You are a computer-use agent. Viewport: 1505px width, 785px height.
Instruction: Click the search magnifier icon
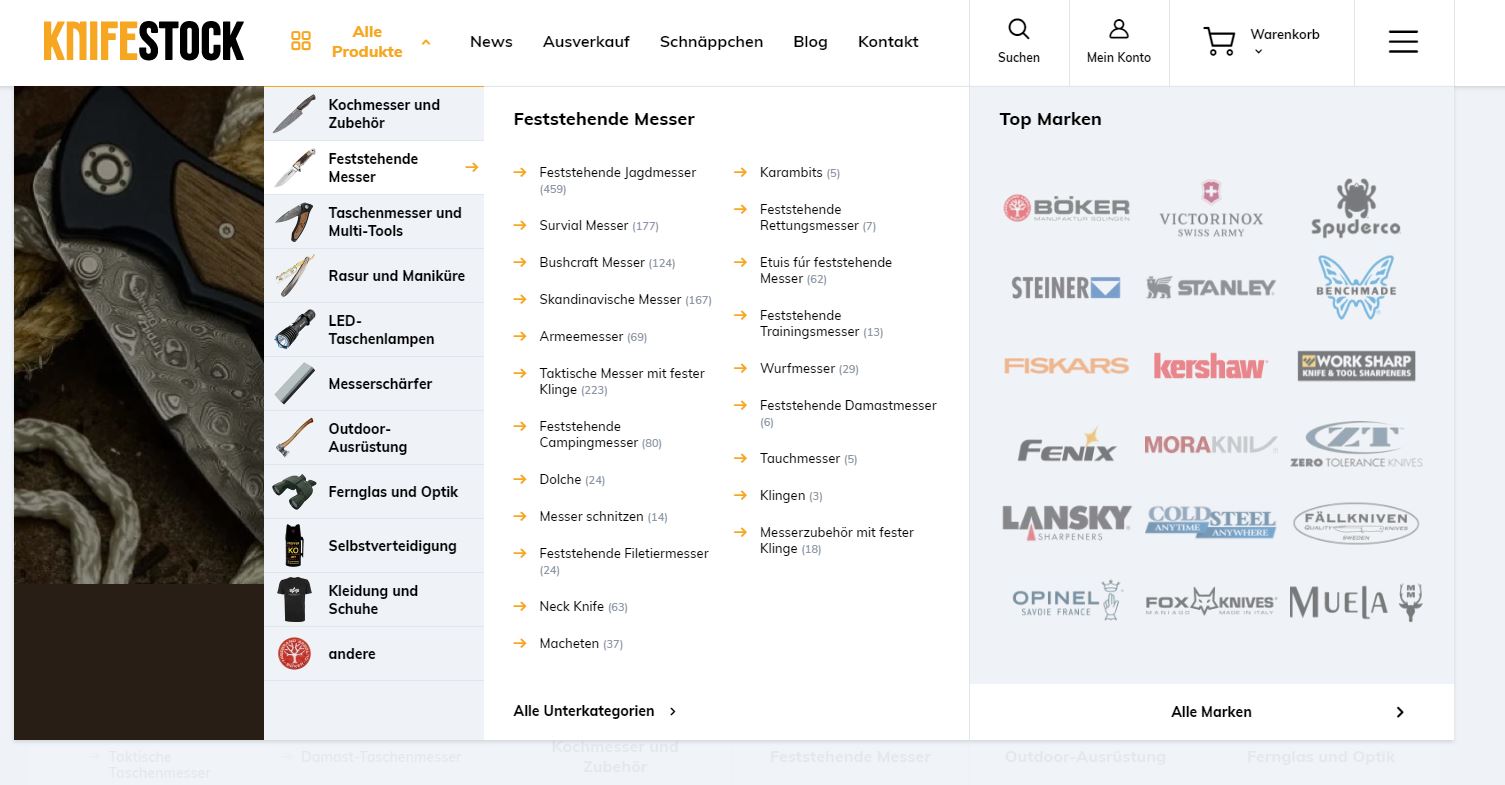(1018, 30)
